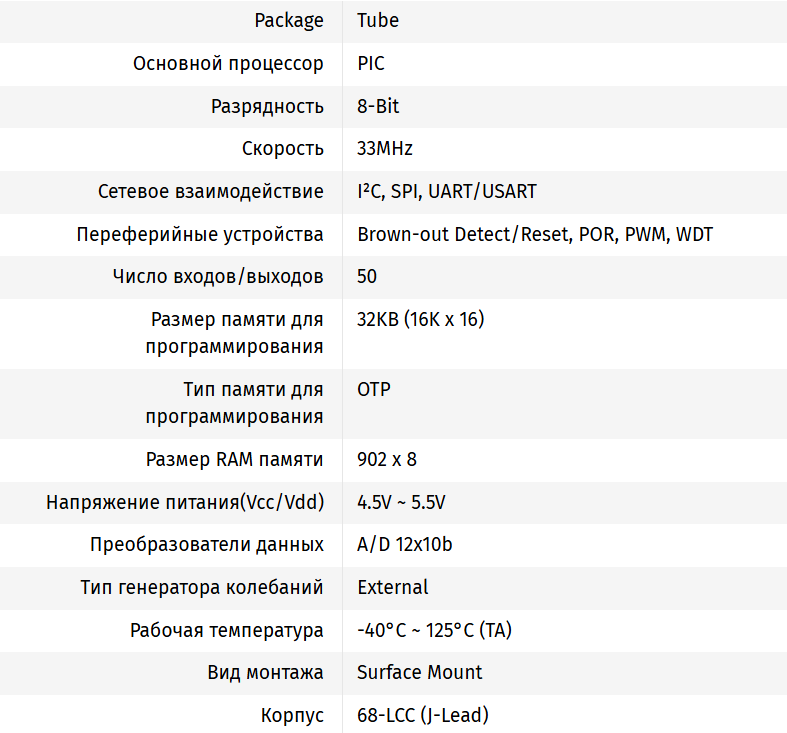Click the A/D 12x10b value
787x733 pixels.
click(405, 545)
